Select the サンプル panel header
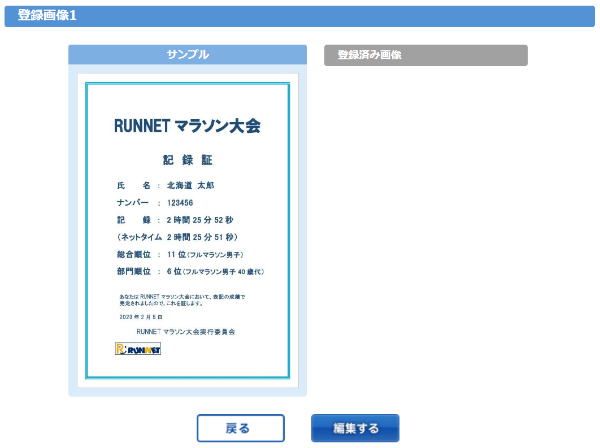The height and width of the screenshot is (448, 600). point(187,55)
